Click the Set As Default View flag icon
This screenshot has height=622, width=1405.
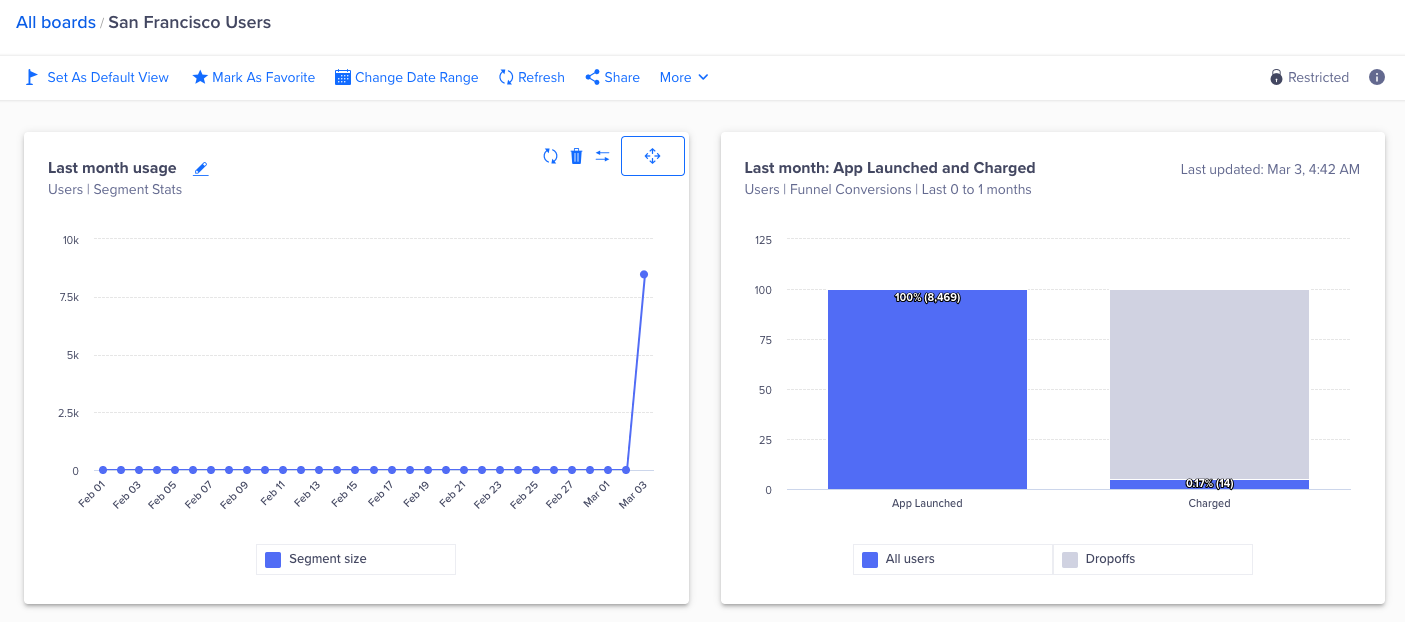(x=32, y=77)
